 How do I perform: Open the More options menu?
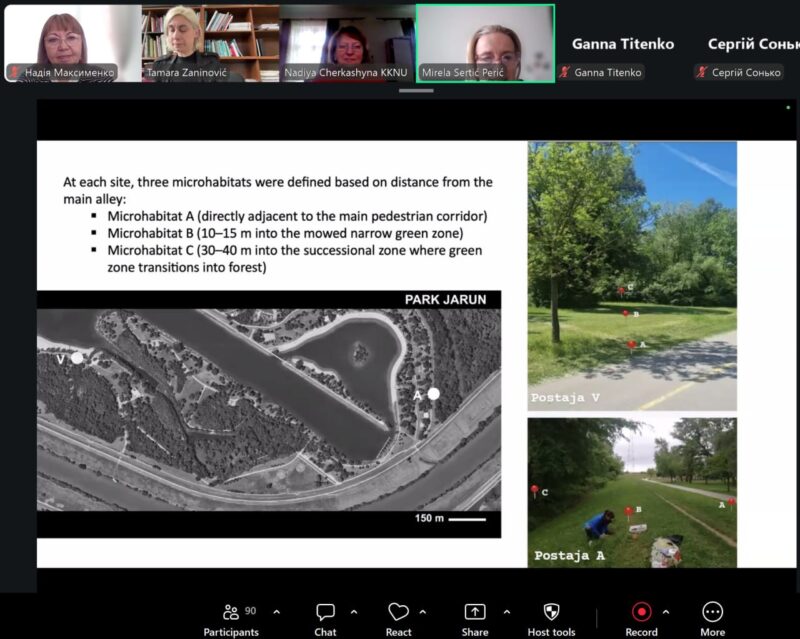[712, 613]
